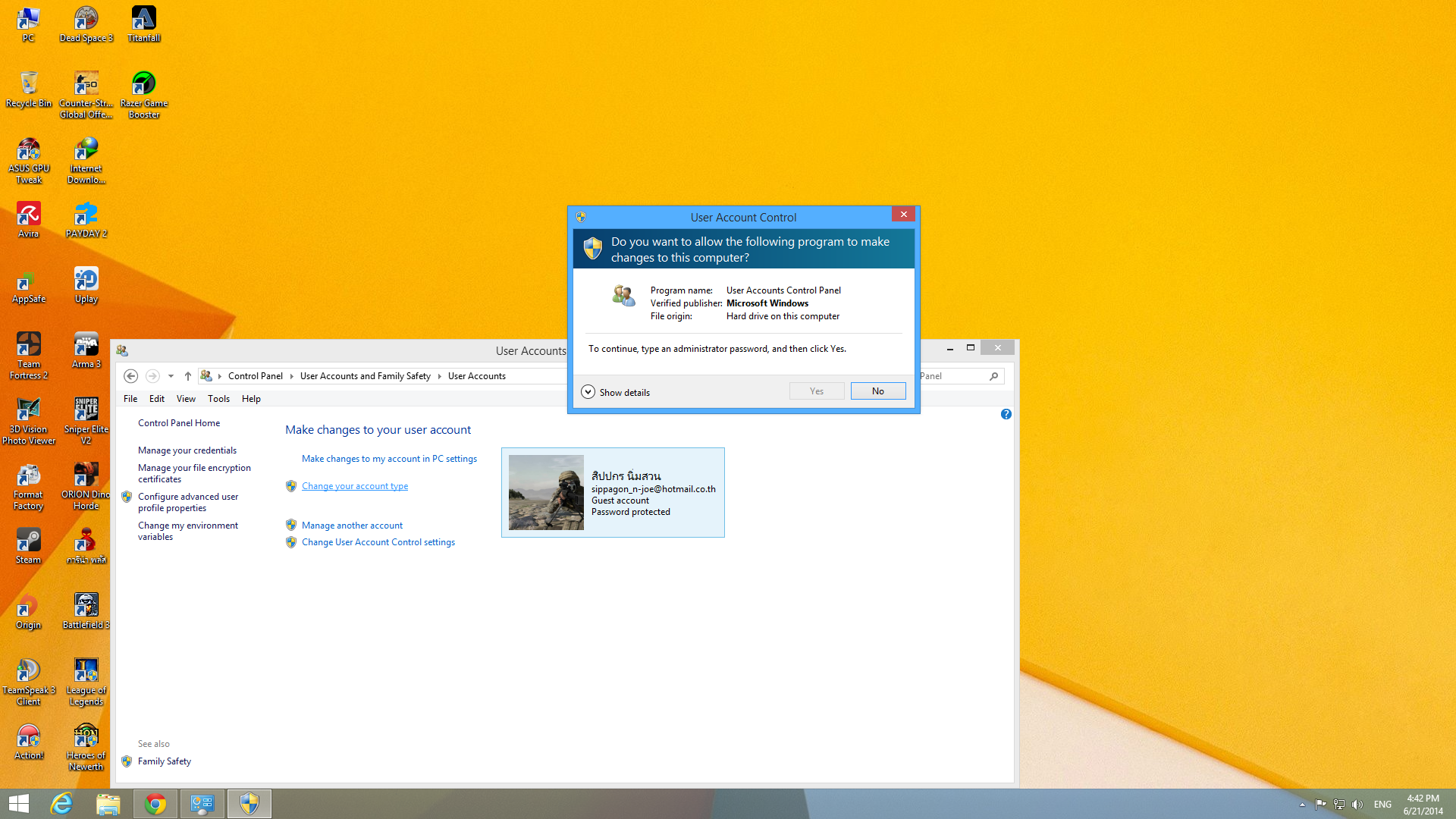1456x819 pixels.
Task: Click the user account profile picture
Action: (546, 492)
